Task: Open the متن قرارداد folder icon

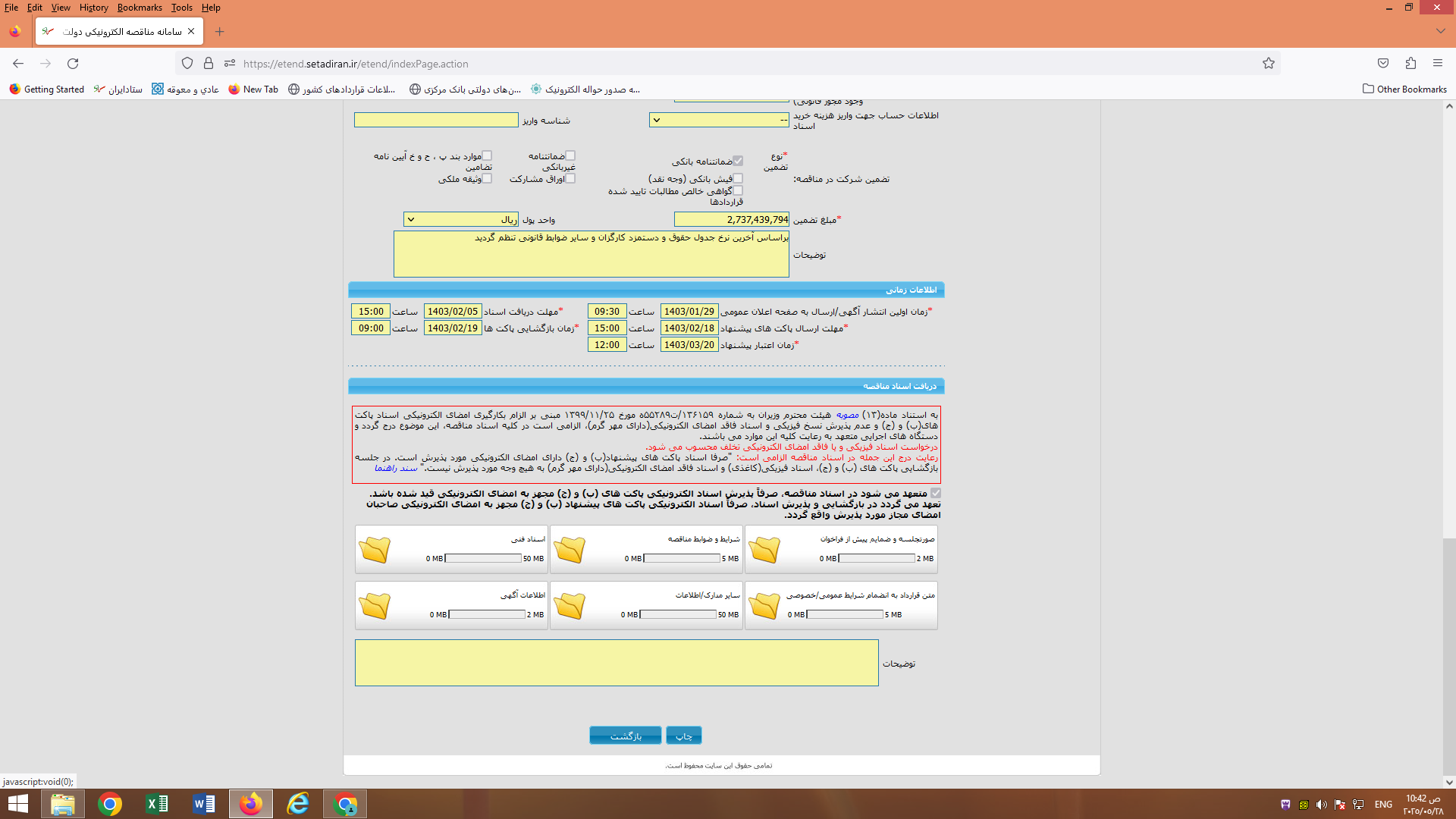Action: (x=764, y=606)
